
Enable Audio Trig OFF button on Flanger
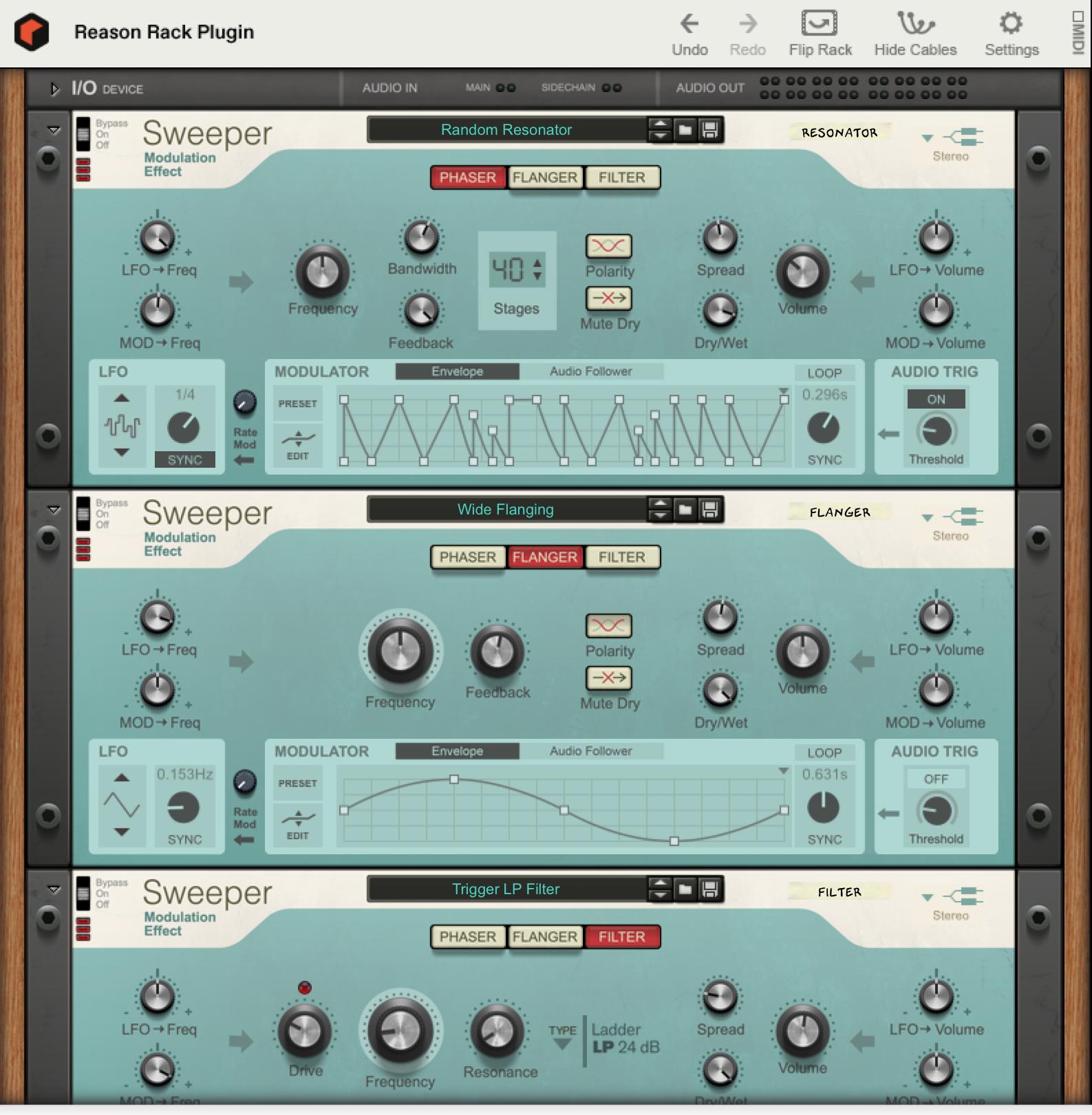click(936, 779)
